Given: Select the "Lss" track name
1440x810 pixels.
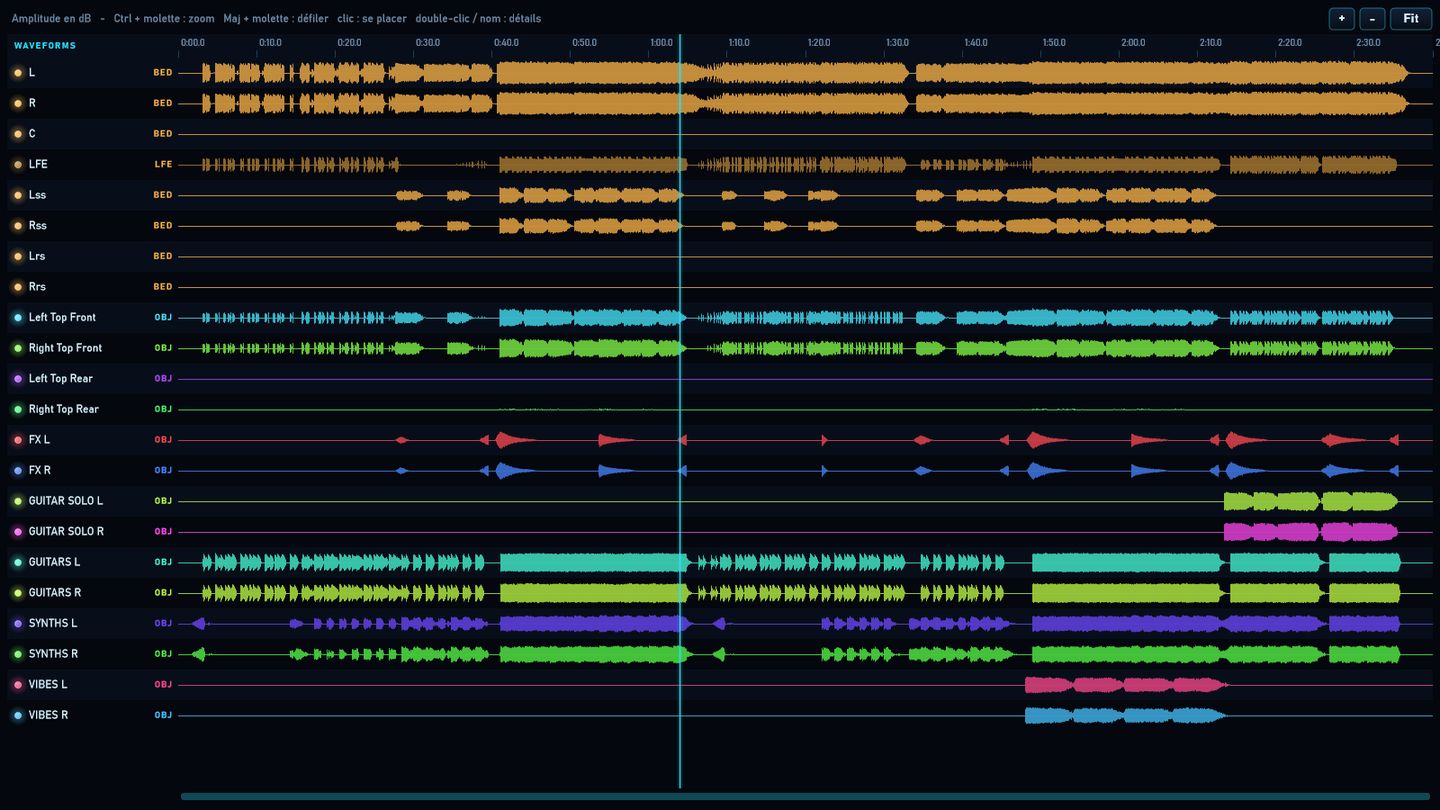Looking at the screenshot, I should 37,195.
